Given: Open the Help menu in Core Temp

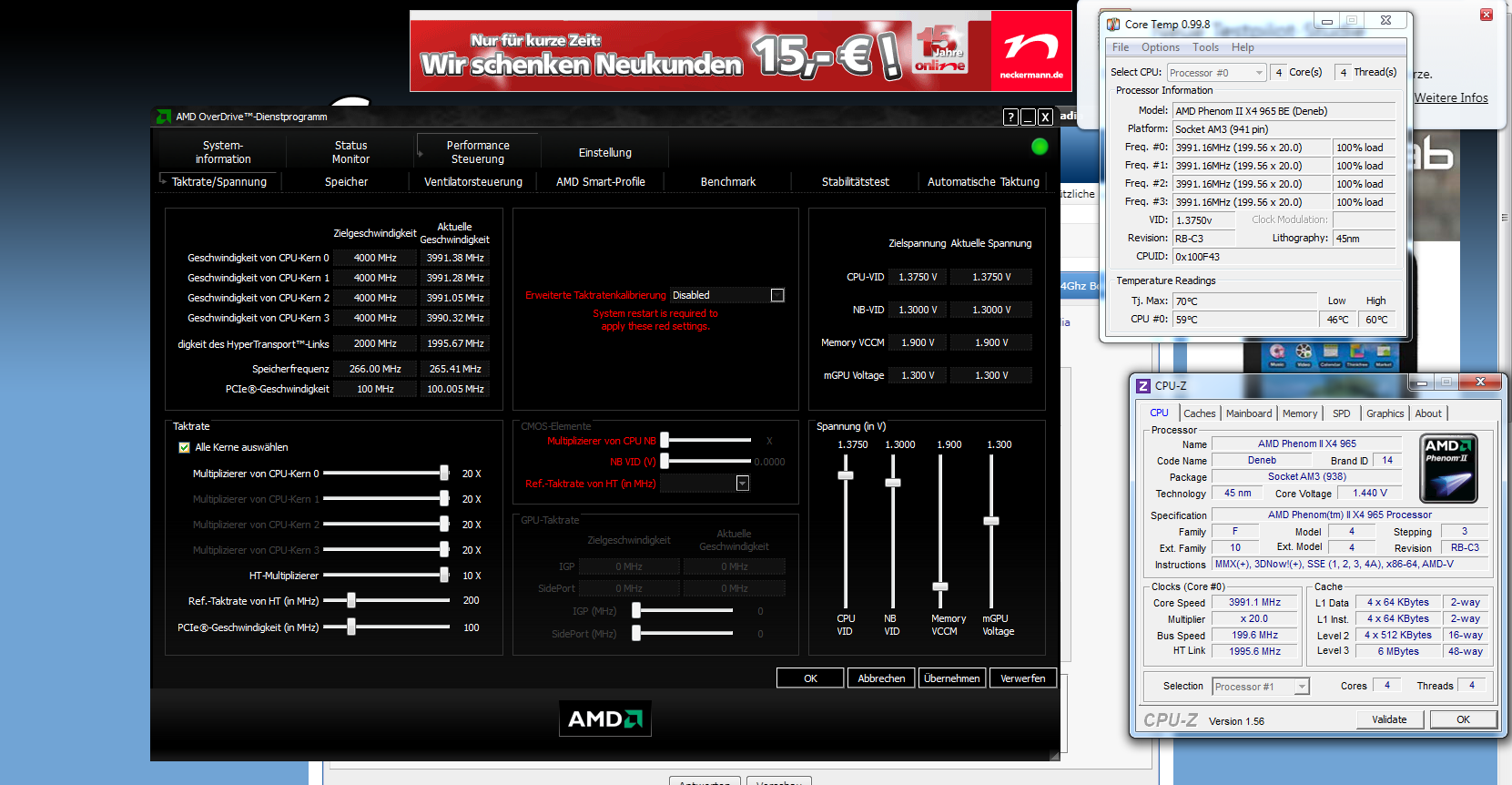Looking at the screenshot, I should pos(1243,47).
